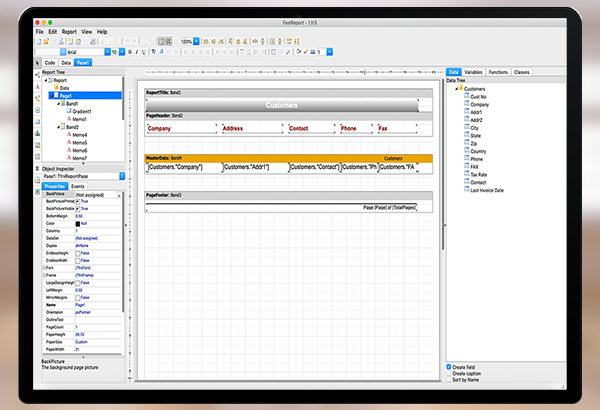Click the Bold formatting button
The image size is (600, 410).
(129, 51)
